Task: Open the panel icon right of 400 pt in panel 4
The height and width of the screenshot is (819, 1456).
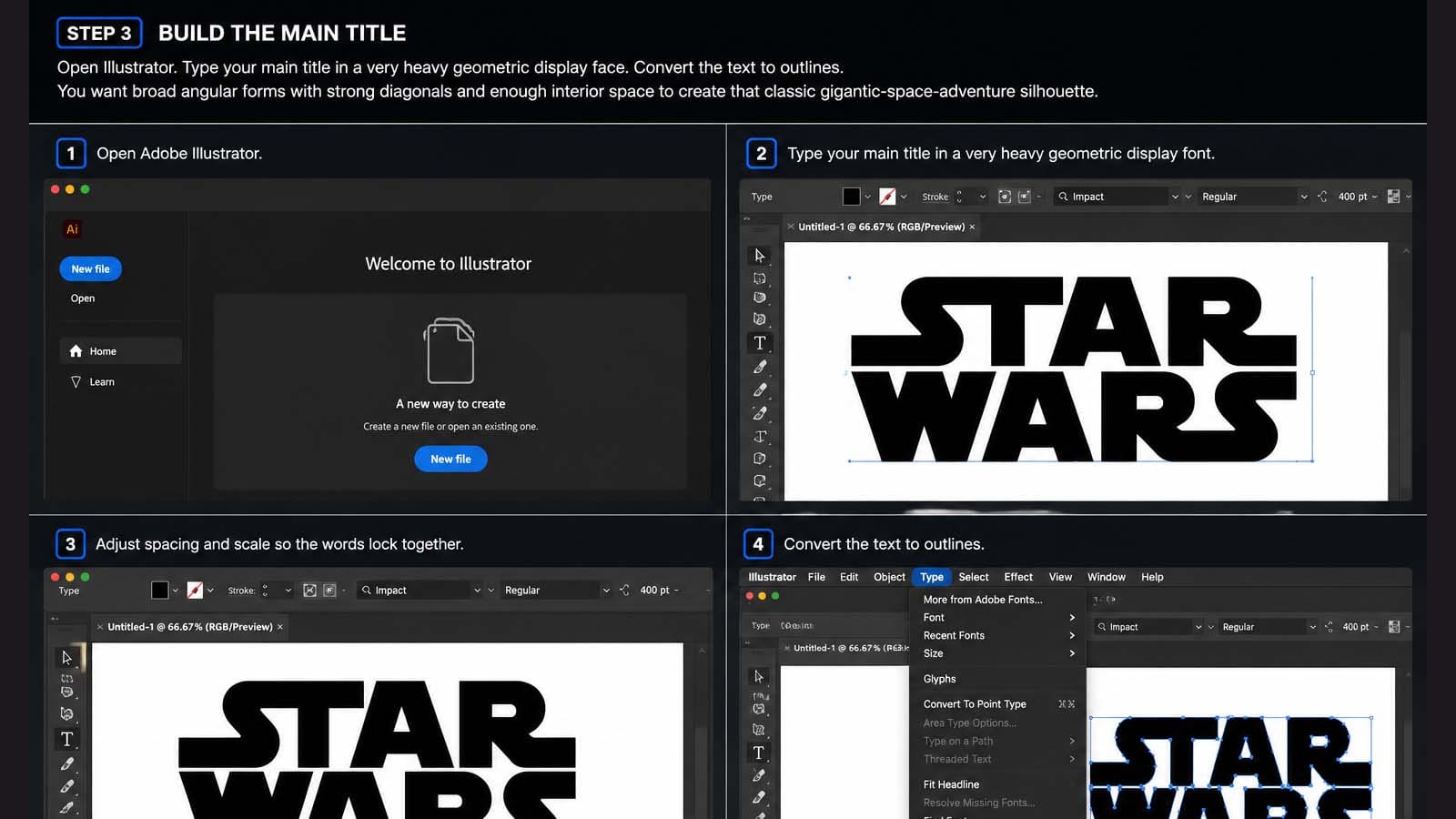Action: (1394, 627)
